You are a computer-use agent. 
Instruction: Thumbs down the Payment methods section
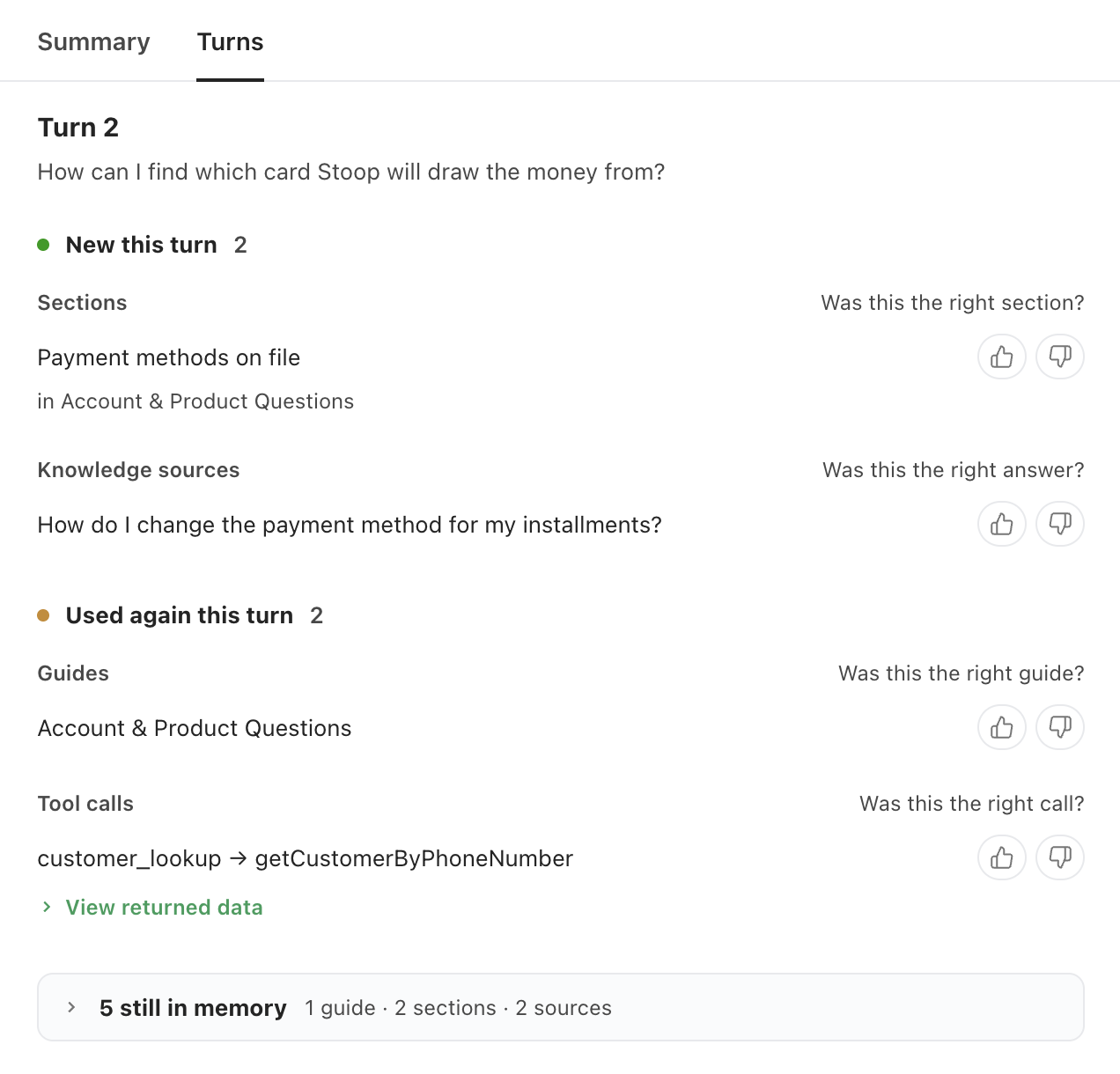click(1060, 357)
